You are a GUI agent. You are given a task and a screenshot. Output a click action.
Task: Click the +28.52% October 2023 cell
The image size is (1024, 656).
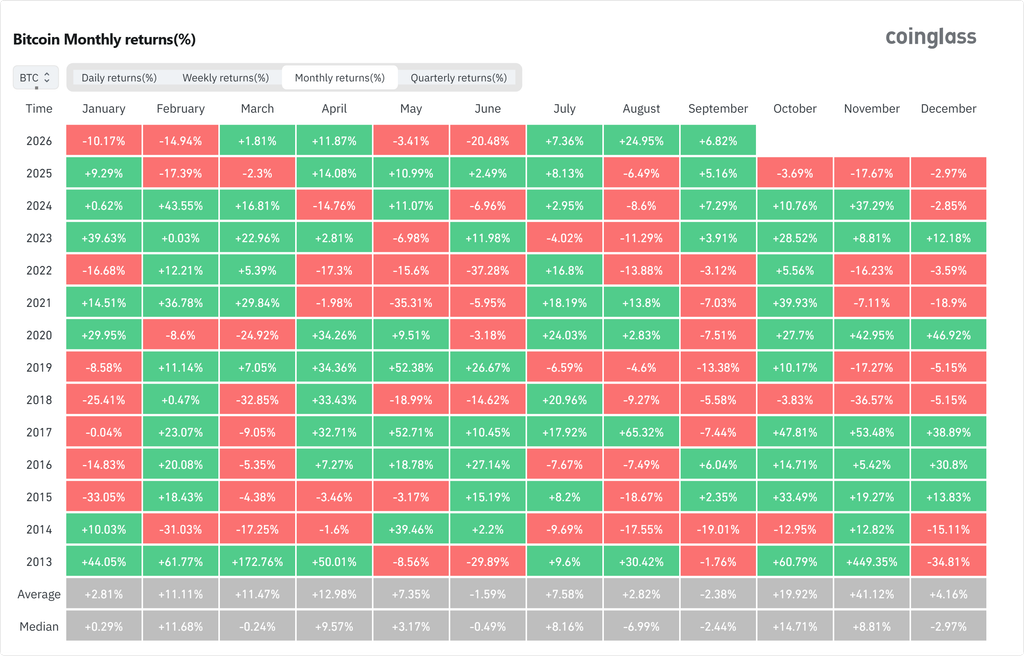point(795,238)
